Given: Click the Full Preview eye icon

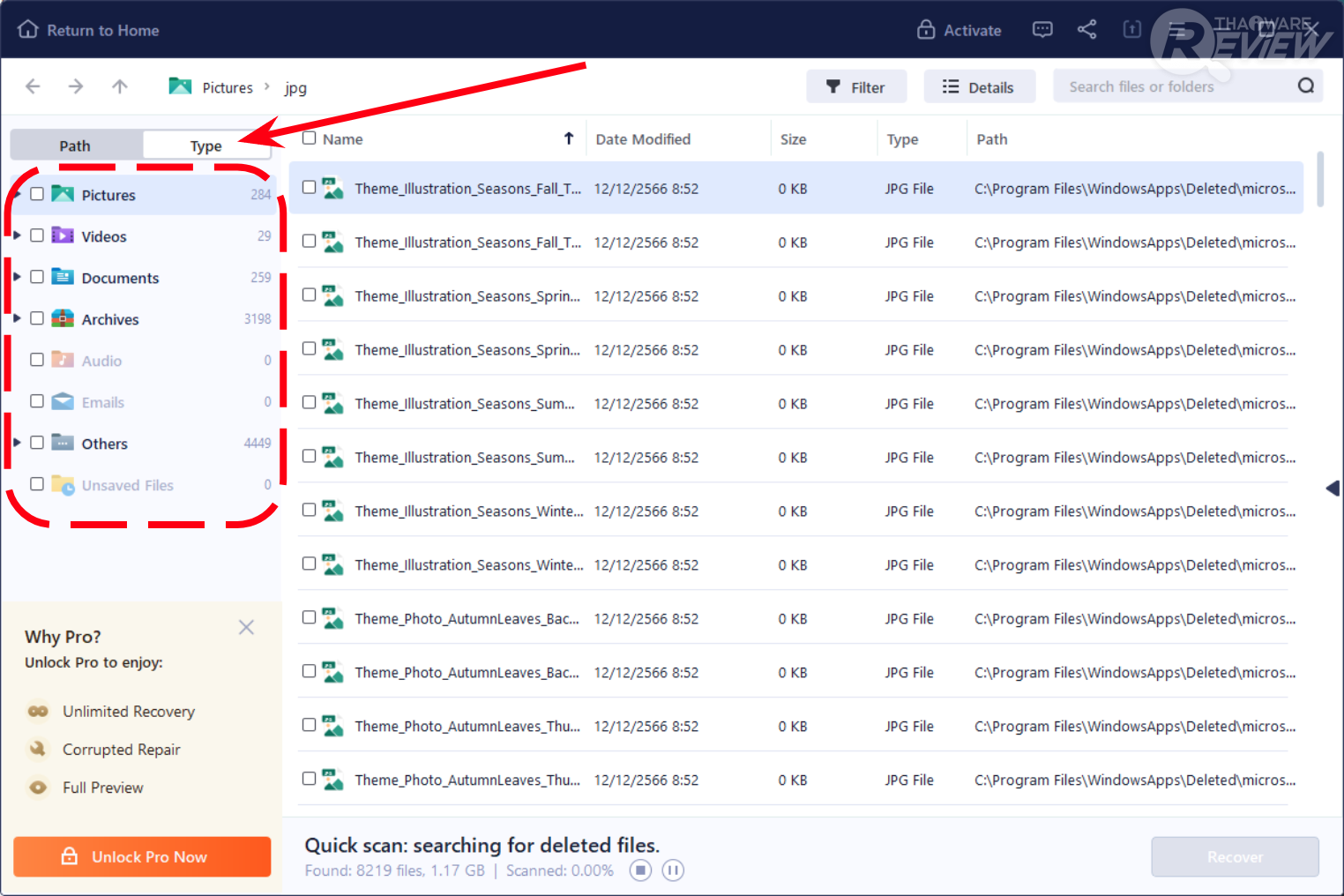Looking at the screenshot, I should [x=38, y=787].
